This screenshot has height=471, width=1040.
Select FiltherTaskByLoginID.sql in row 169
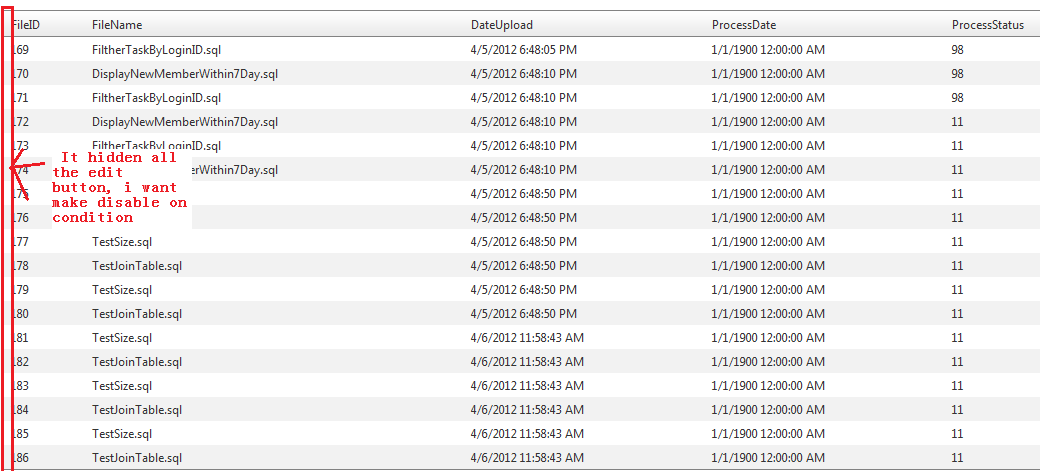point(156,49)
